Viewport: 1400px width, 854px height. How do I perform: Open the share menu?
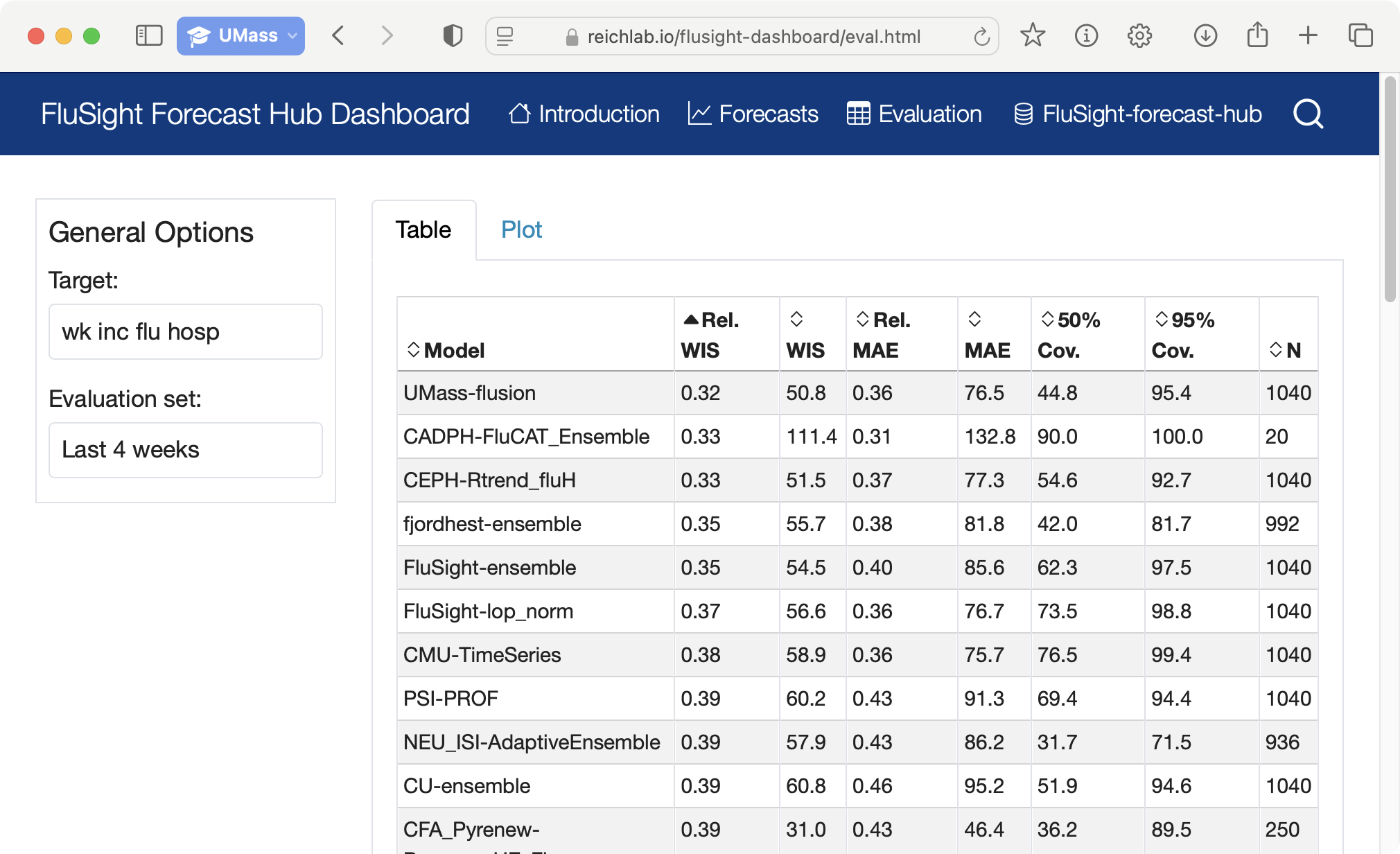point(1257,35)
